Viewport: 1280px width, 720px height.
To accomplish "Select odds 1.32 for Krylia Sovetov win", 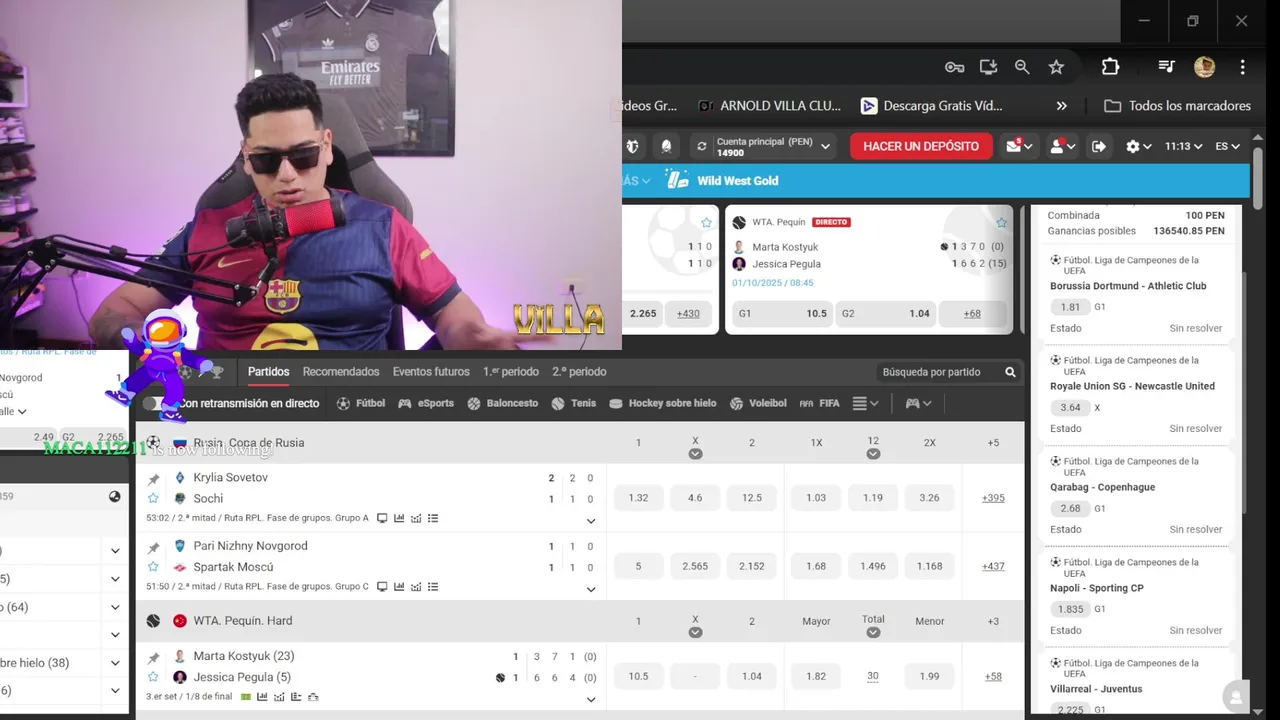I will click(x=638, y=498).
